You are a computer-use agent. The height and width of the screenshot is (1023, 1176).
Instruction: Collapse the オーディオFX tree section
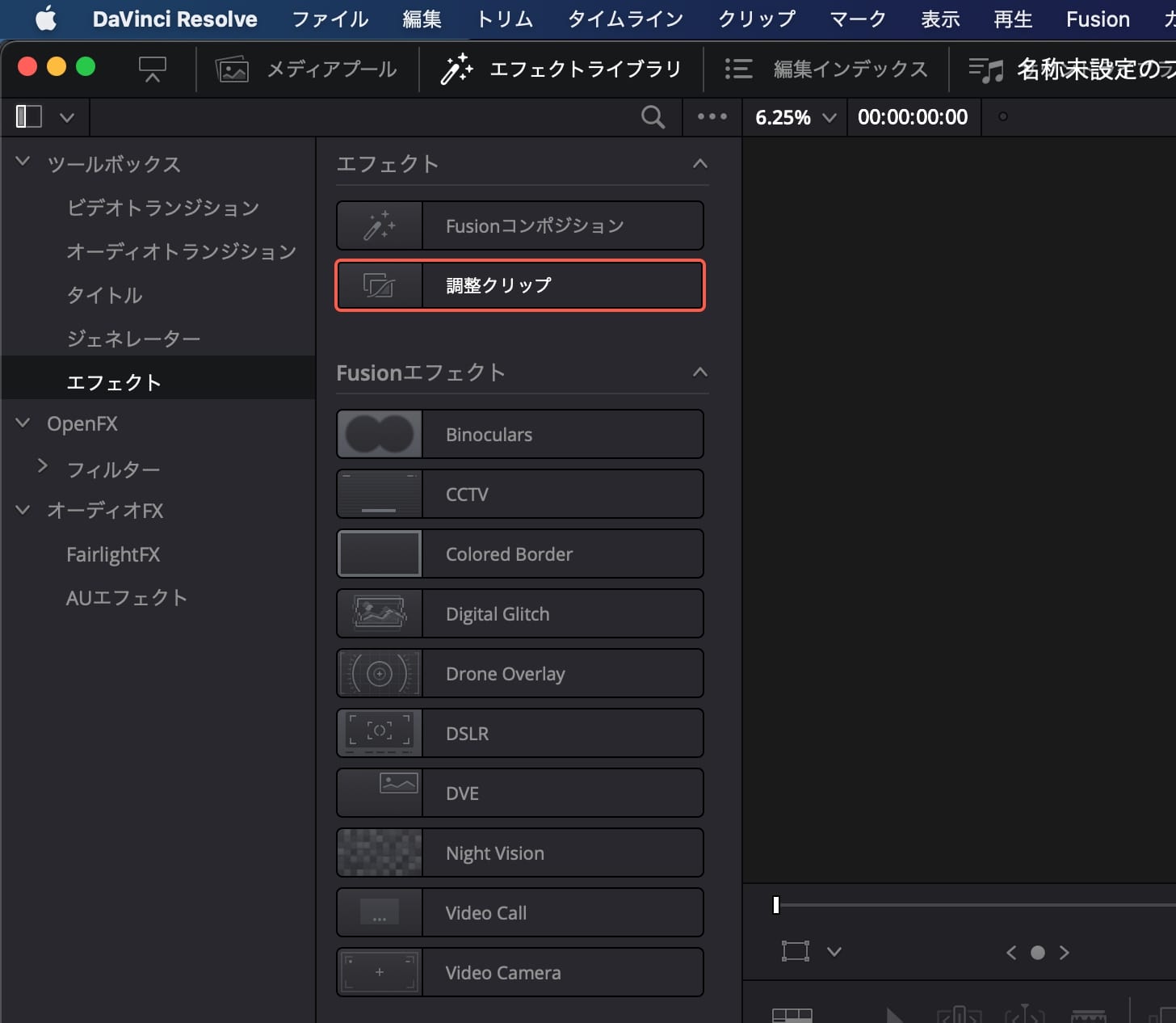[23, 510]
